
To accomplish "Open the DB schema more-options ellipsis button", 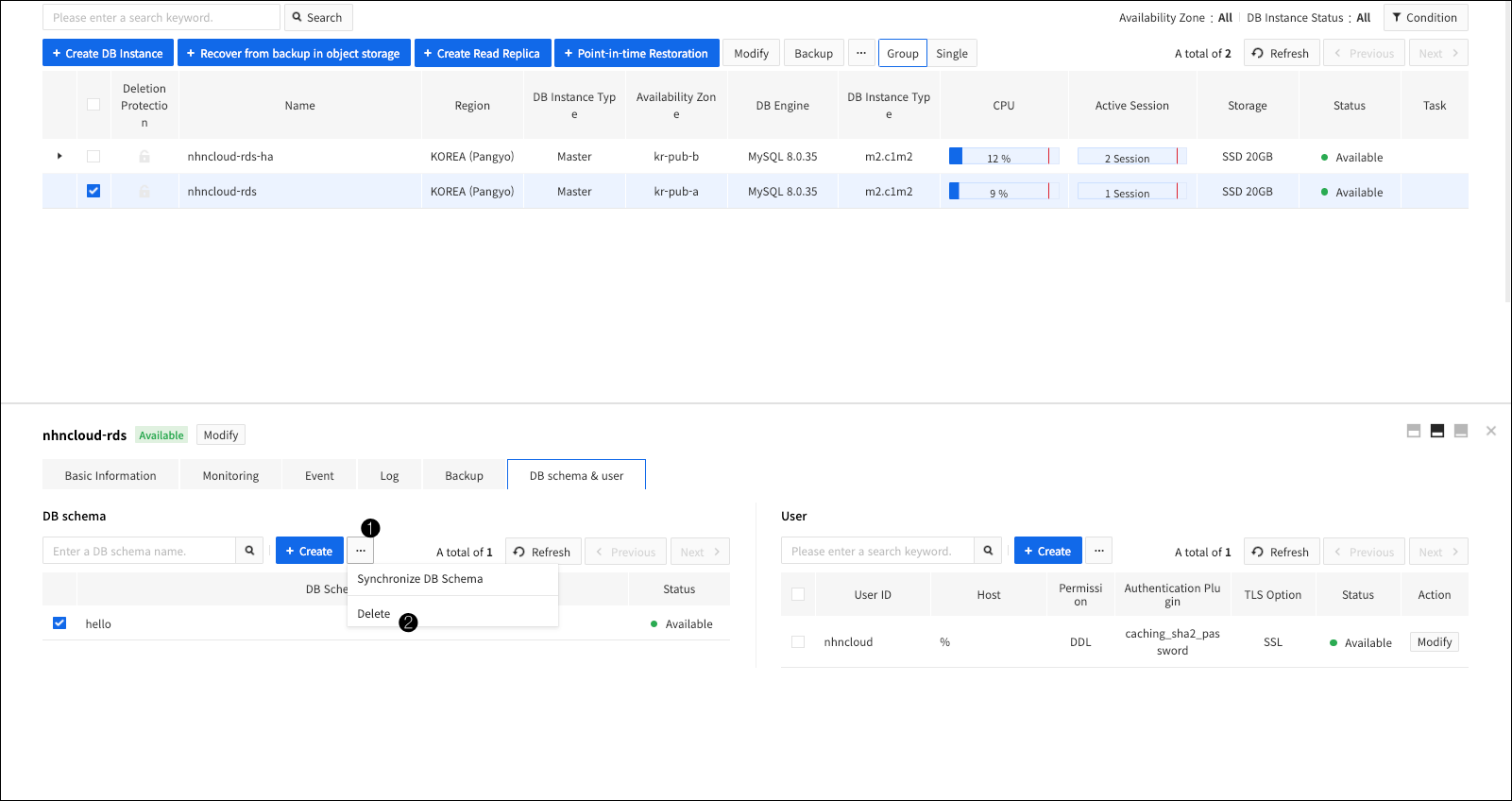I will (x=361, y=551).
